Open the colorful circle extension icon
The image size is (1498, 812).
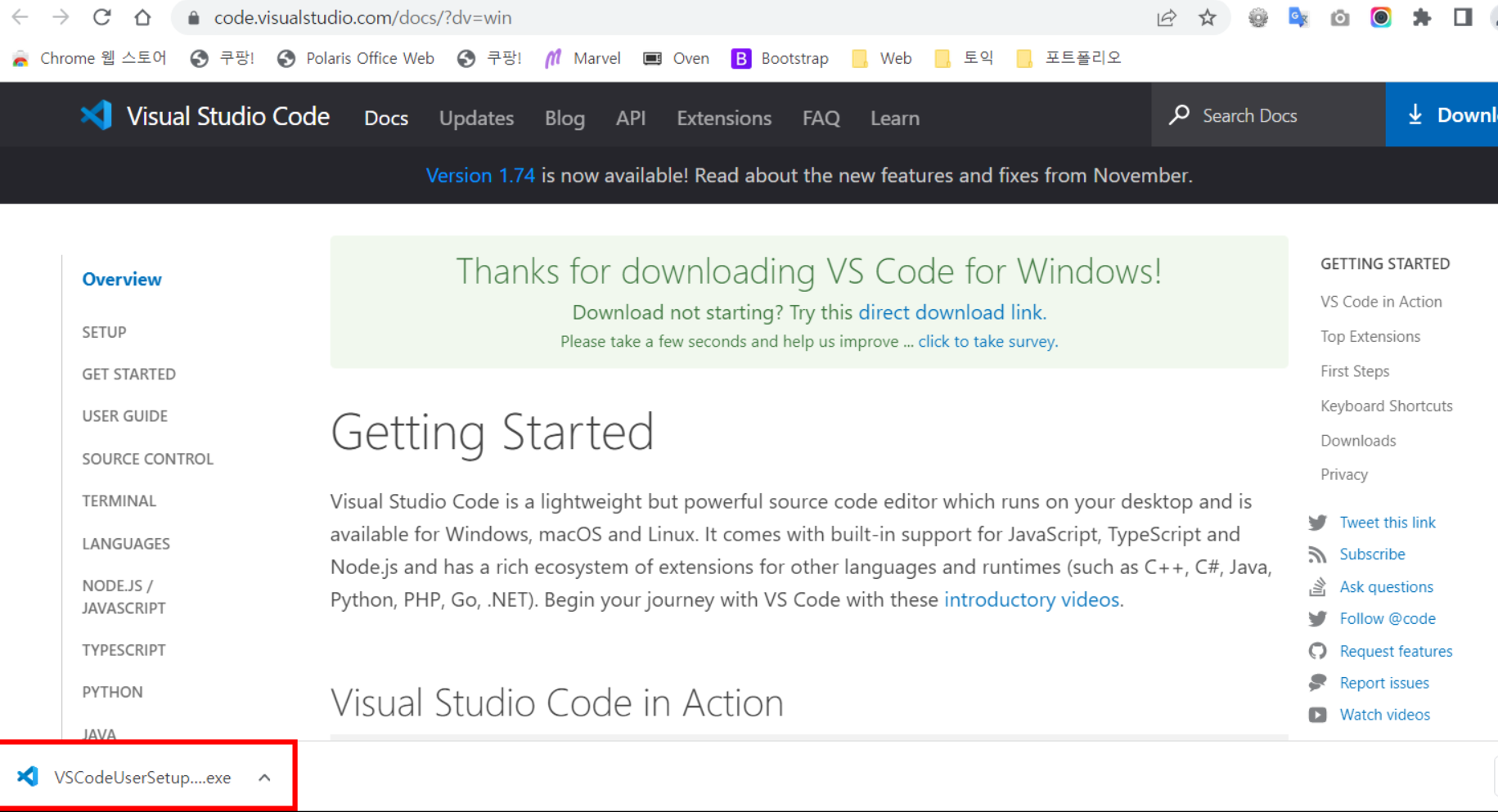1381,17
